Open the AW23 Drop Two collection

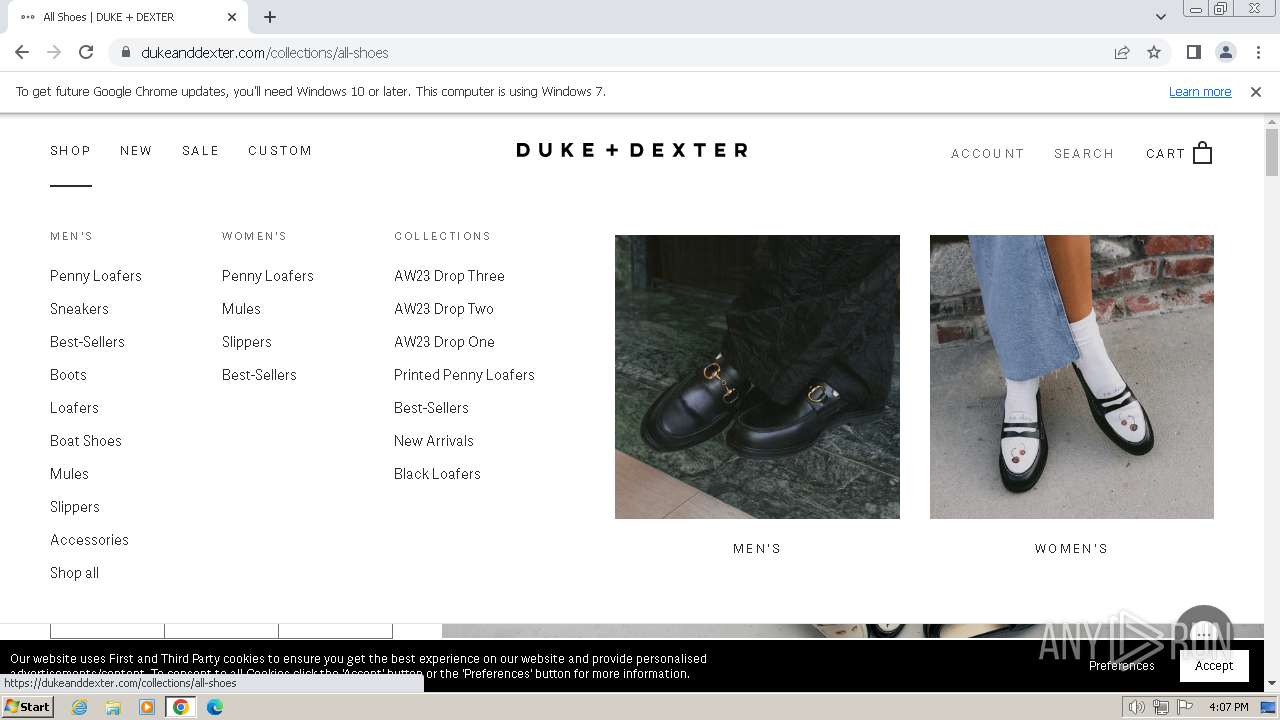coord(444,309)
